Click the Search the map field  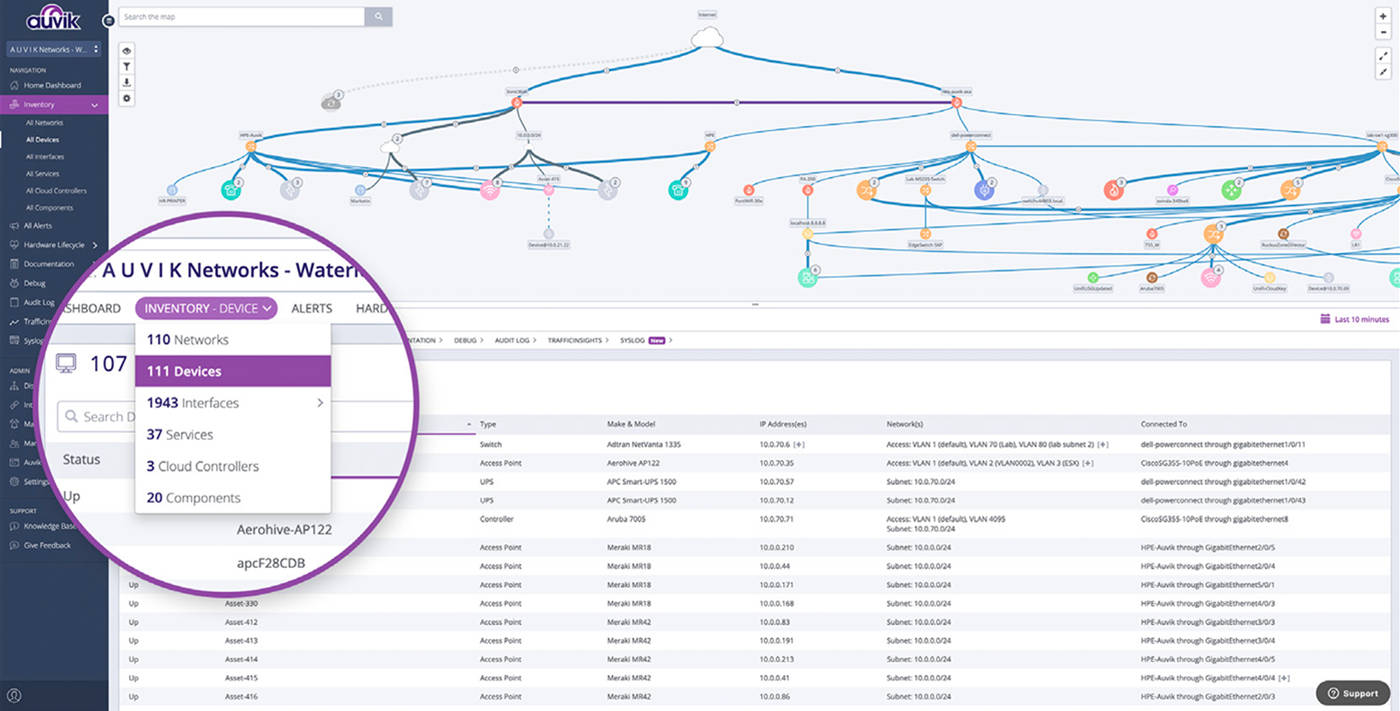(x=241, y=17)
